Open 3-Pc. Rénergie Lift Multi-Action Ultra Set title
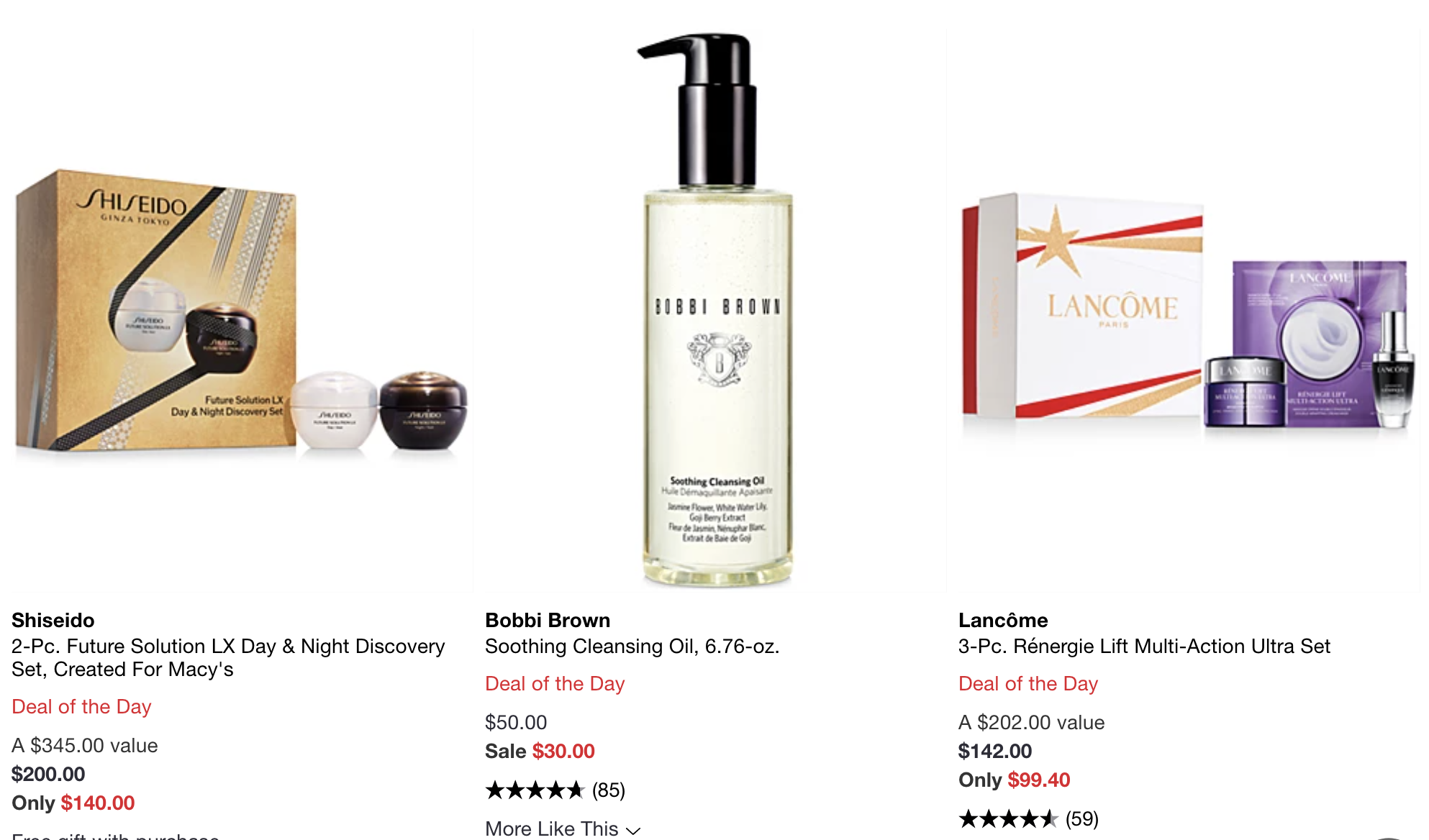Screen dimensions: 1429x840 [x=1144, y=646]
